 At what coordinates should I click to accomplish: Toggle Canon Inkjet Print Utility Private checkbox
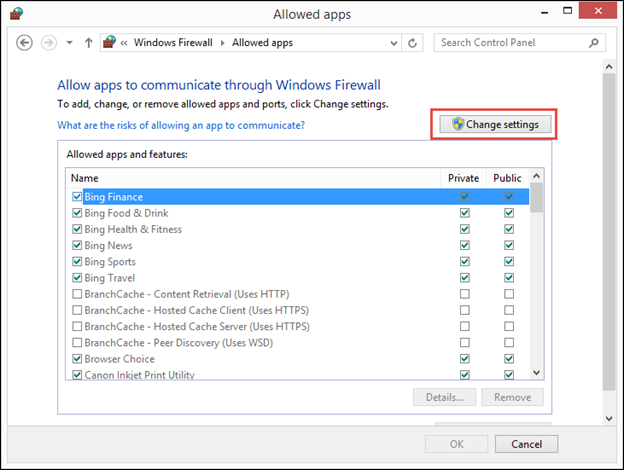pyautogui.click(x=464, y=374)
